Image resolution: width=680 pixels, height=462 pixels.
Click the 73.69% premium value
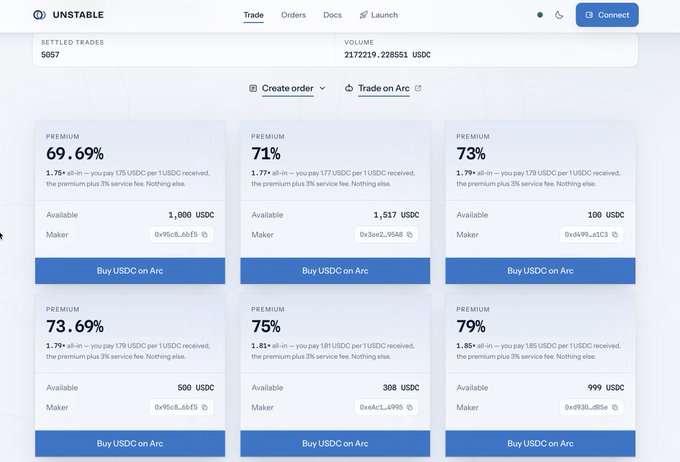[x=75, y=326]
